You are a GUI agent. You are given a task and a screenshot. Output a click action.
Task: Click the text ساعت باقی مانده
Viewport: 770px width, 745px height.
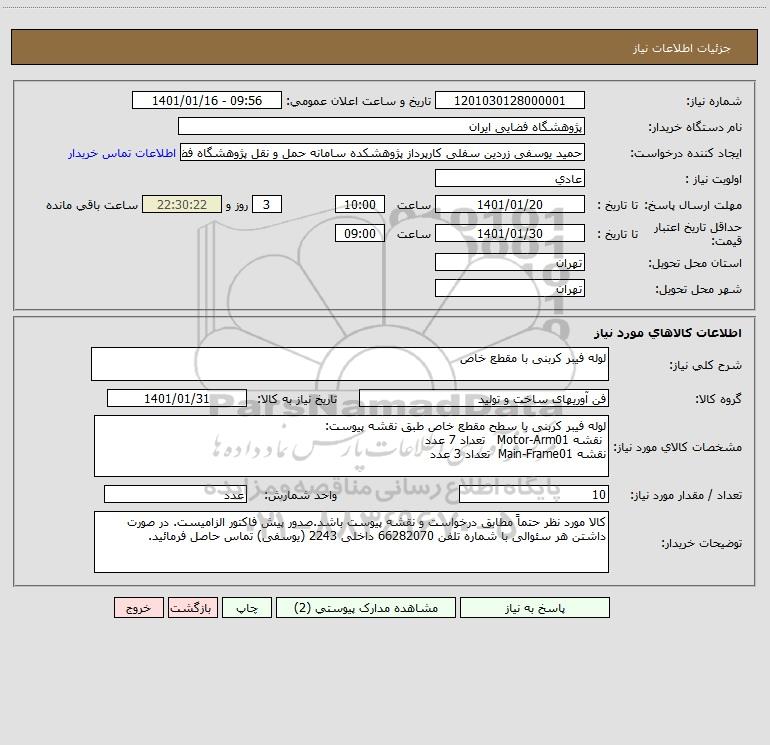click(x=92, y=205)
